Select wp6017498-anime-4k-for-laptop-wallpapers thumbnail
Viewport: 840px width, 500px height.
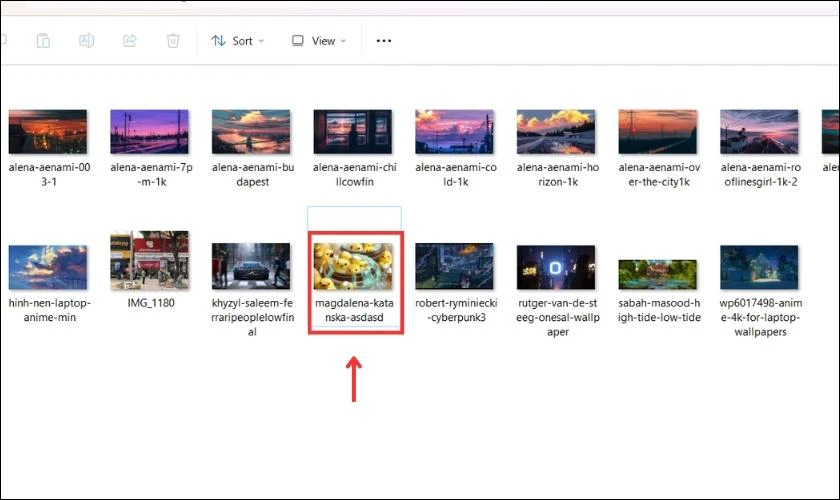point(759,267)
